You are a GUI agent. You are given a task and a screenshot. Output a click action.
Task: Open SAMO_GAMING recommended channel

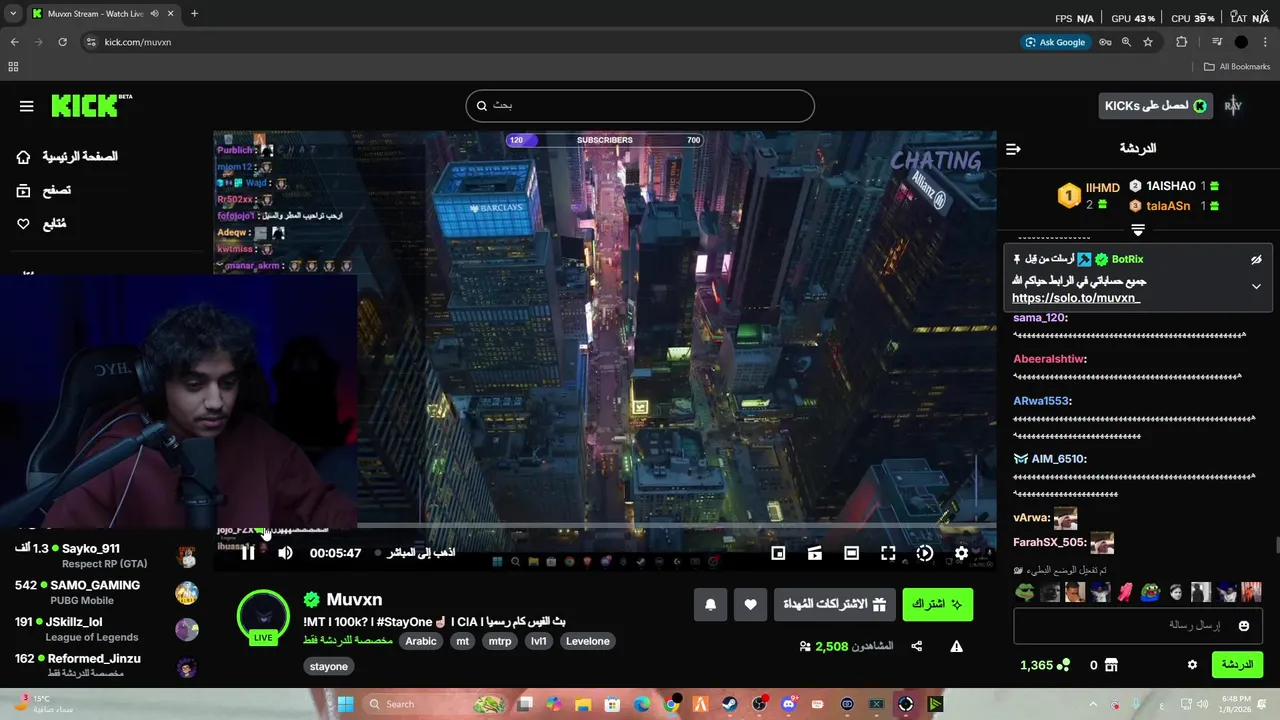[x=106, y=592]
